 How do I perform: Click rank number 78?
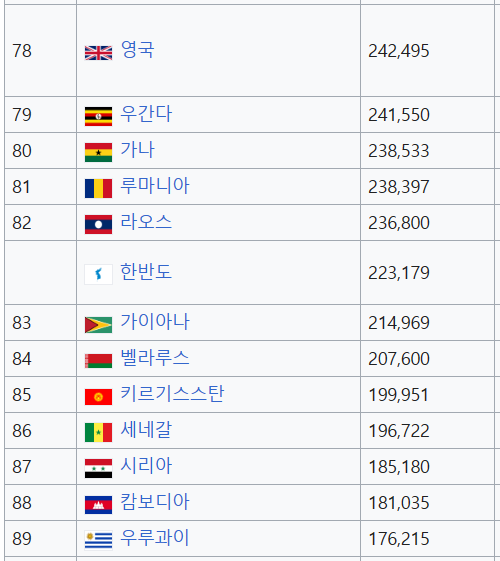pos(22,51)
